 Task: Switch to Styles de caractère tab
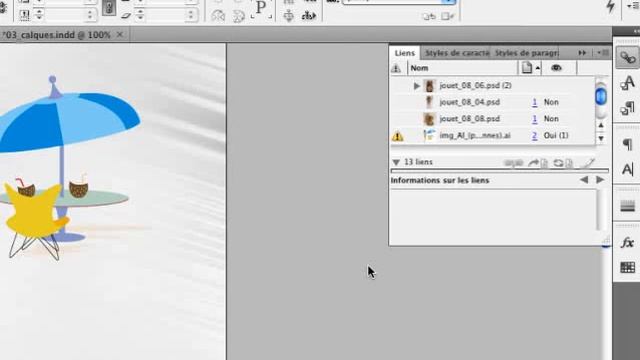456,53
